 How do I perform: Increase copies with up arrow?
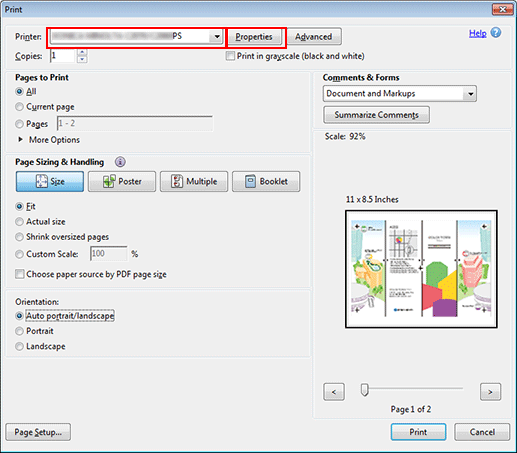point(82,52)
